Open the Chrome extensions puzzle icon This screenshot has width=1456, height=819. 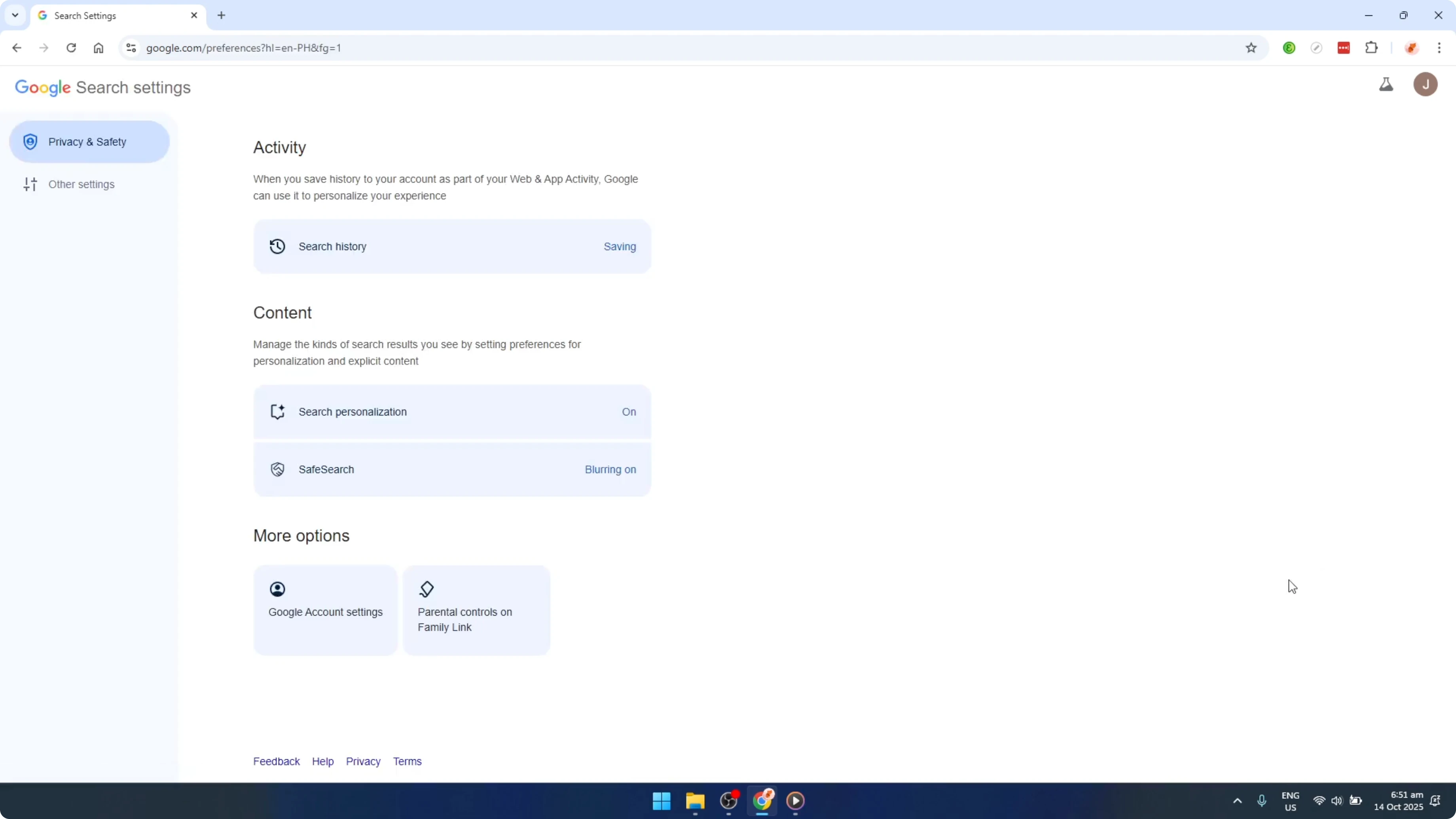pos(1372,47)
